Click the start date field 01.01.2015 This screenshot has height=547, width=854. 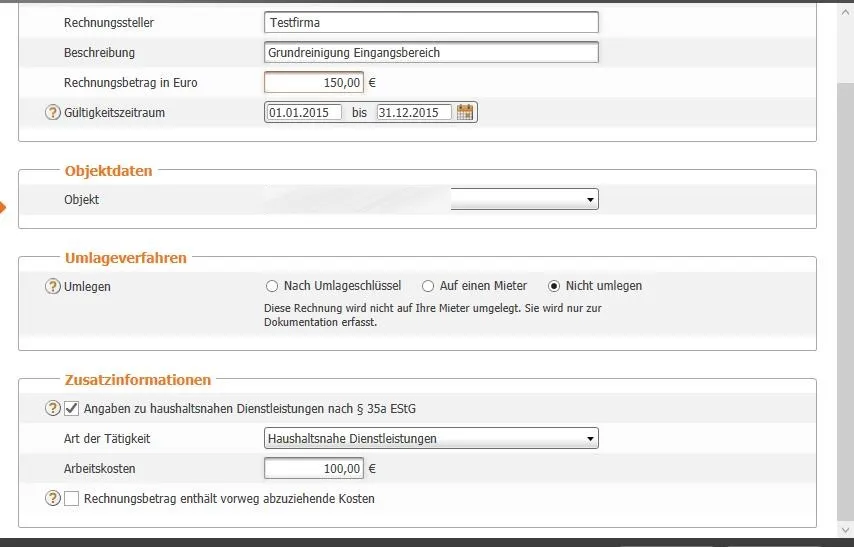(x=304, y=113)
